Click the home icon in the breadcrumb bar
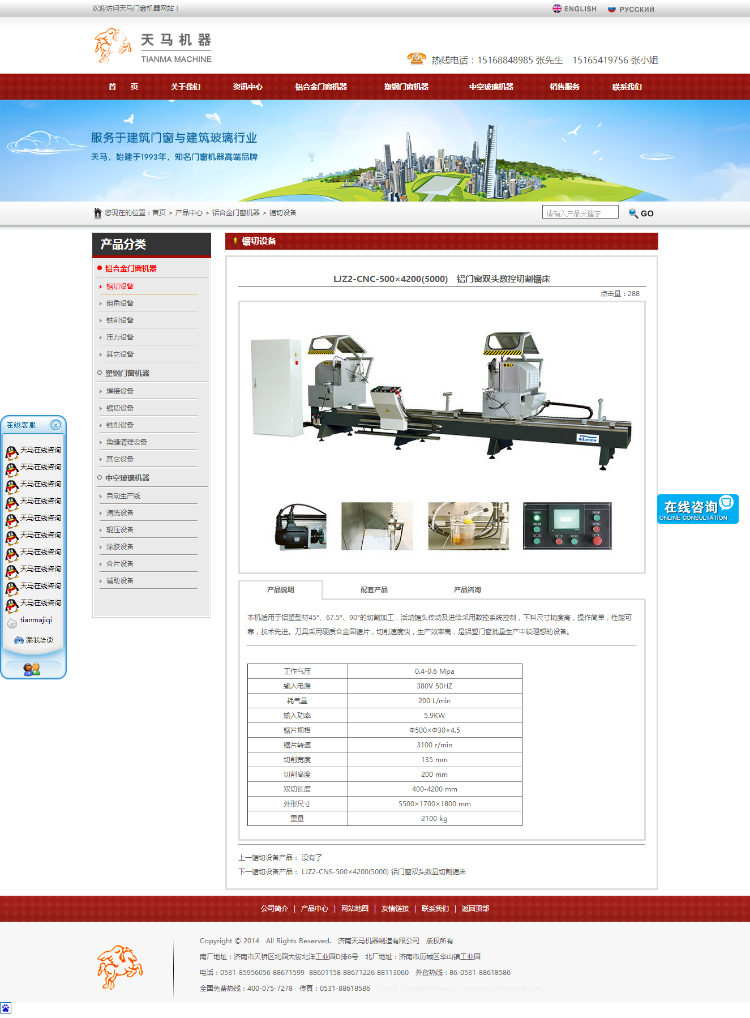Image resolution: width=750 pixels, height=1018 pixels. [x=98, y=213]
